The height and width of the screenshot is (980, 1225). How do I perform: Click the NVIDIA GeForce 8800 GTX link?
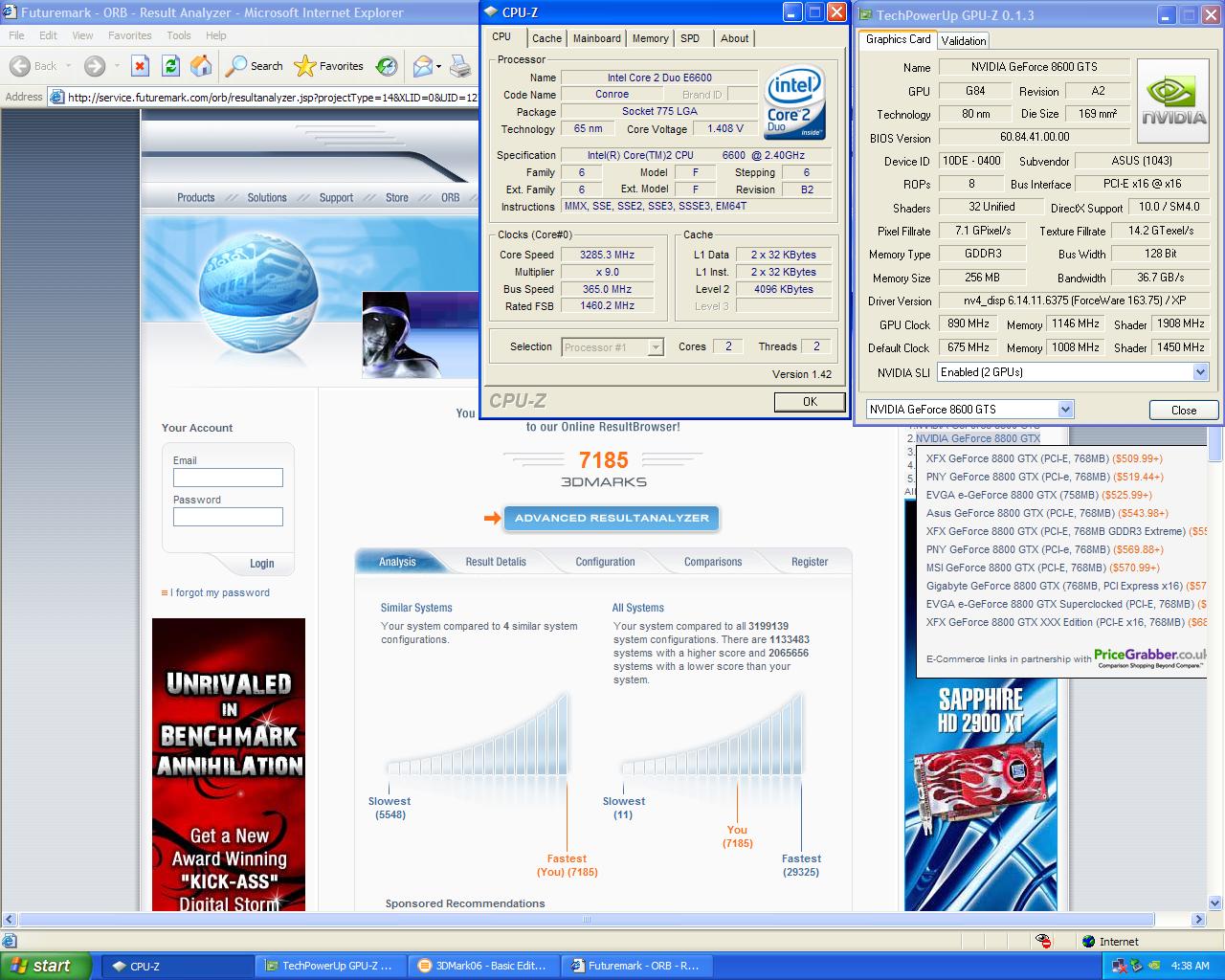pos(978,438)
